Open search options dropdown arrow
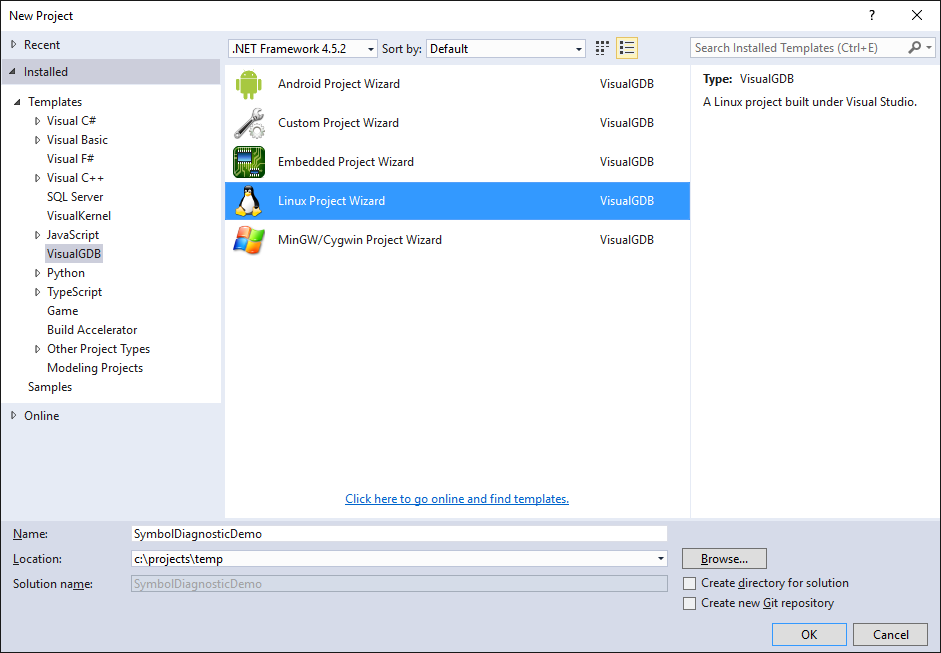 (x=929, y=47)
